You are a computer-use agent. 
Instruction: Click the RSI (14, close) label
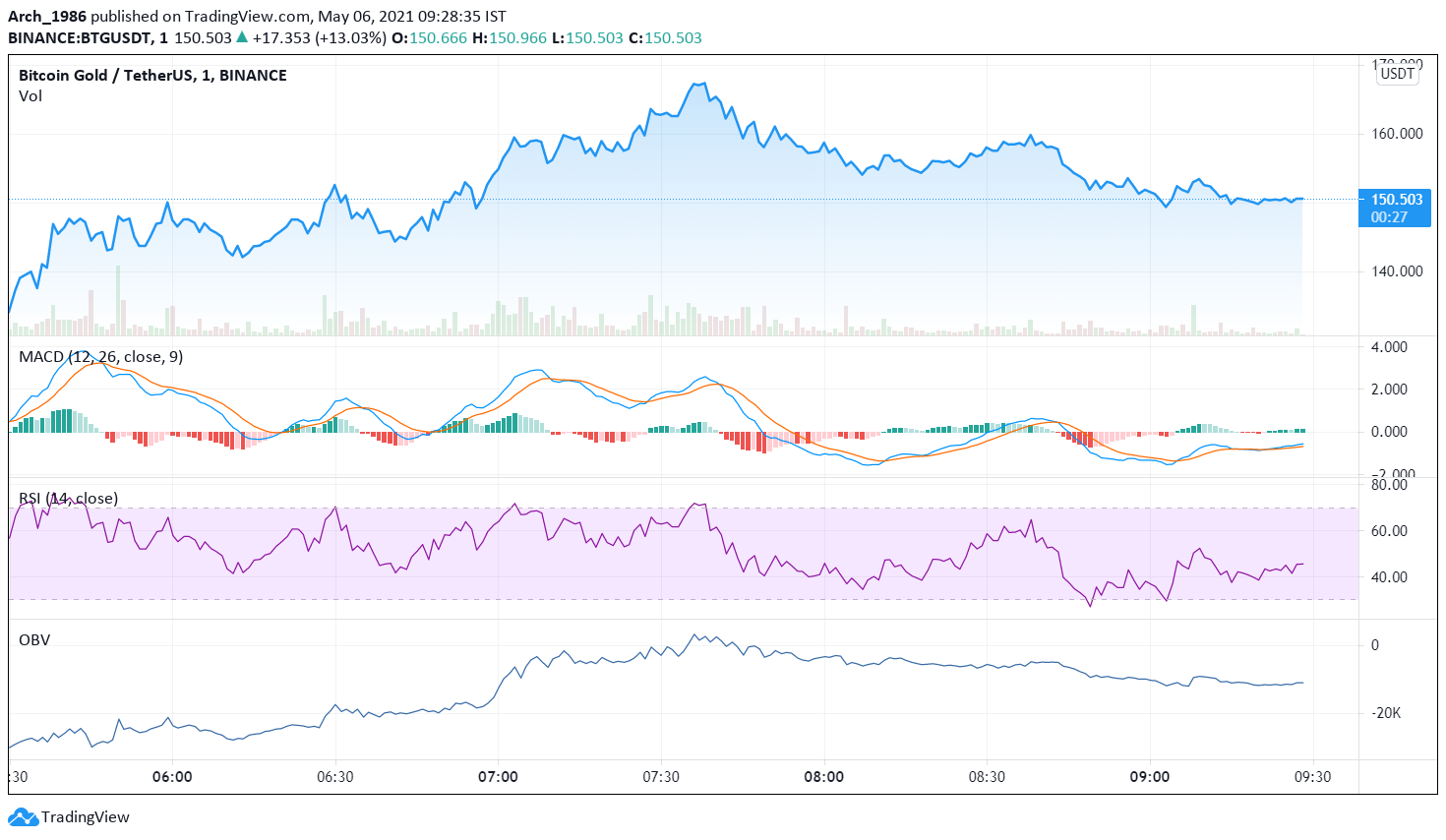(68, 498)
